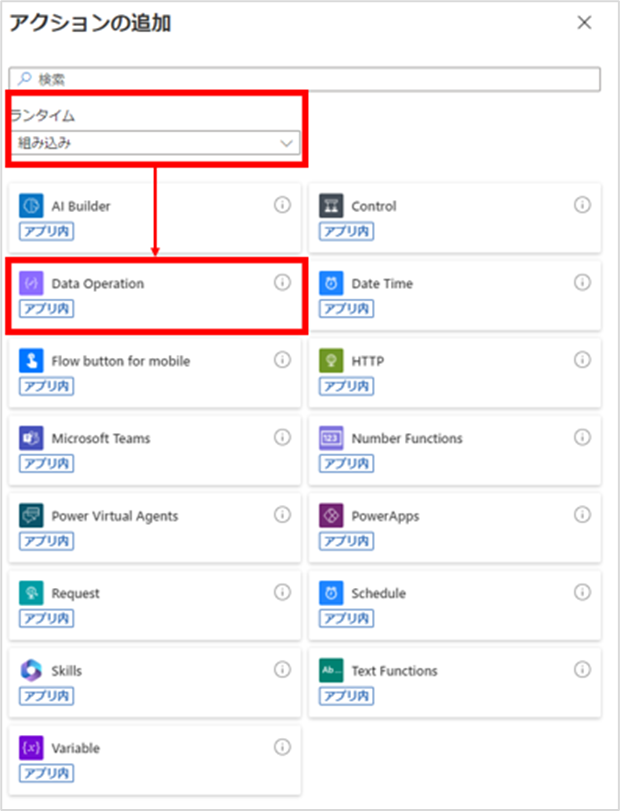
Task: Click the AI Builder connector icon
Action: click(x=31, y=206)
